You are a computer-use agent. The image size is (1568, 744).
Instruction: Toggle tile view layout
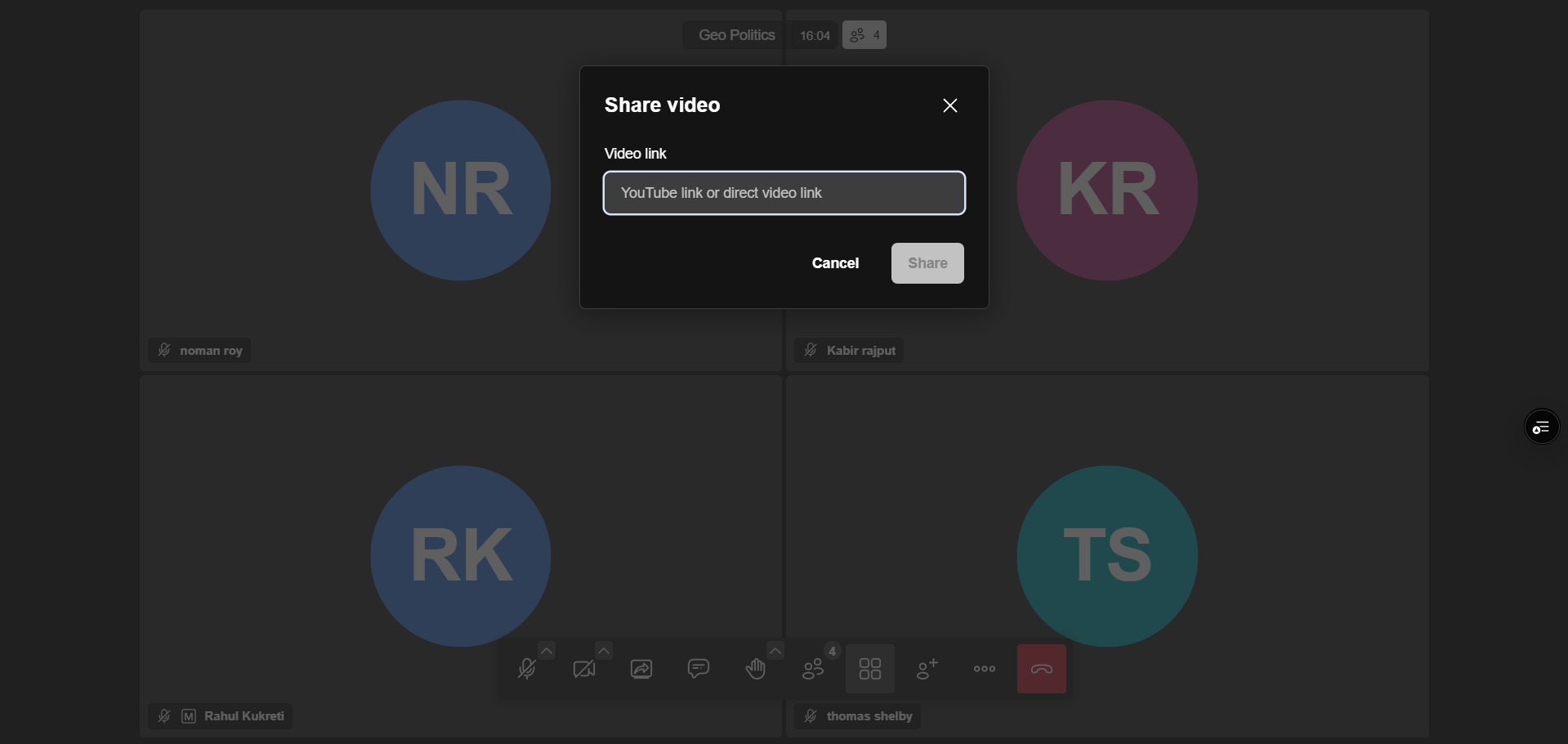[x=869, y=670]
